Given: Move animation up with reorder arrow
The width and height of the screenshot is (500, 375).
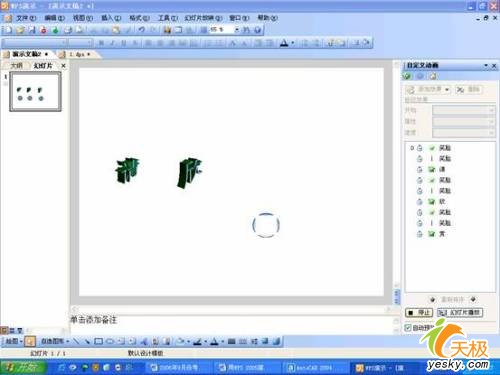Looking at the screenshot, I should (x=432, y=299).
